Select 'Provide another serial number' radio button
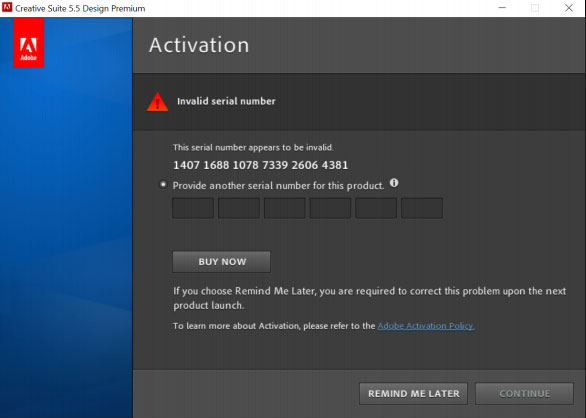586x418 pixels. (x=163, y=184)
